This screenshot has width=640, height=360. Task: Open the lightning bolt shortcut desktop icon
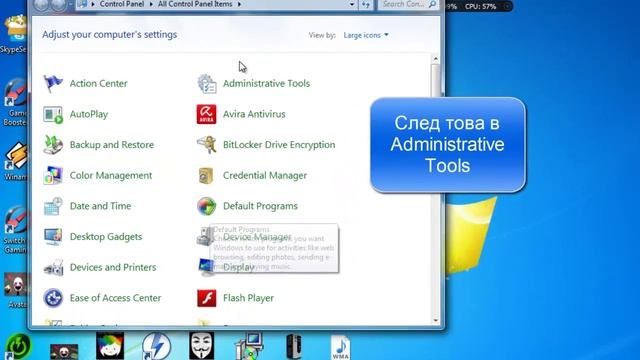(x=156, y=347)
